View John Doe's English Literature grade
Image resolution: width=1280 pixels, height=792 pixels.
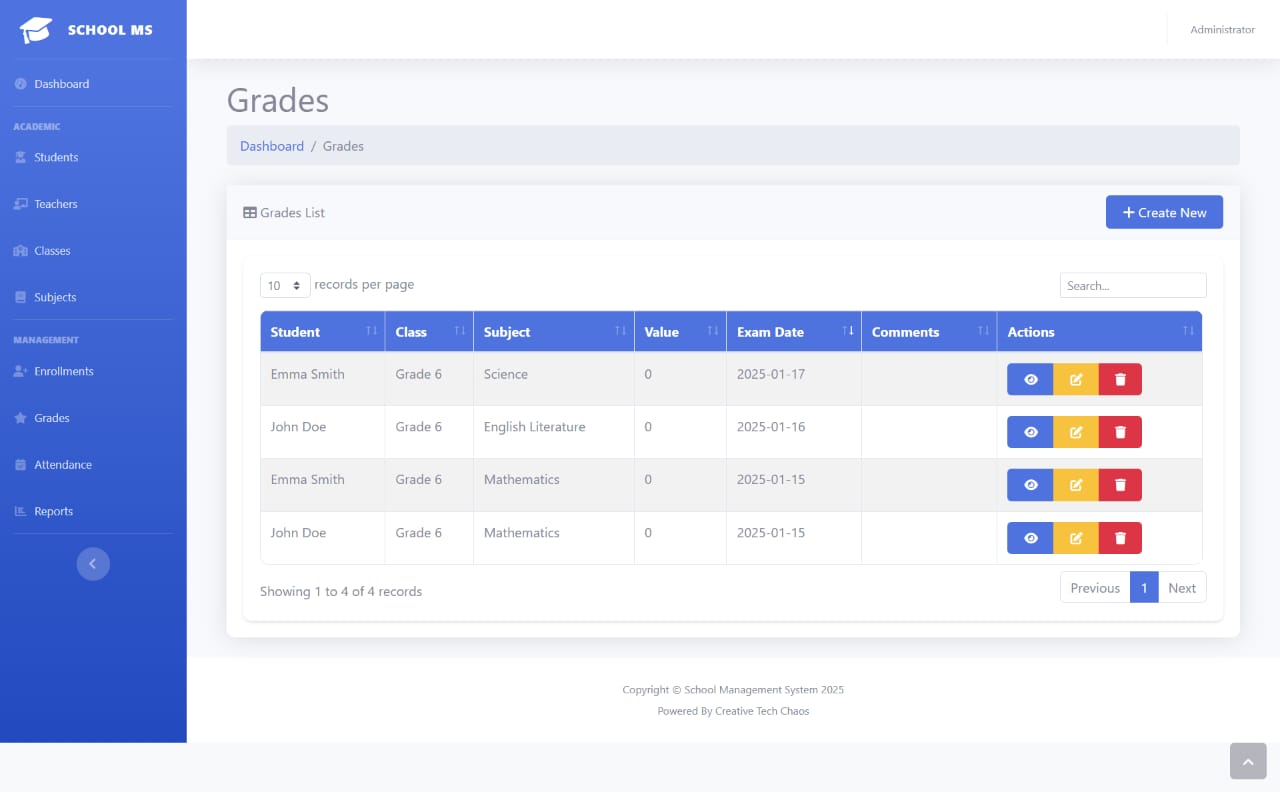(1030, 432)
